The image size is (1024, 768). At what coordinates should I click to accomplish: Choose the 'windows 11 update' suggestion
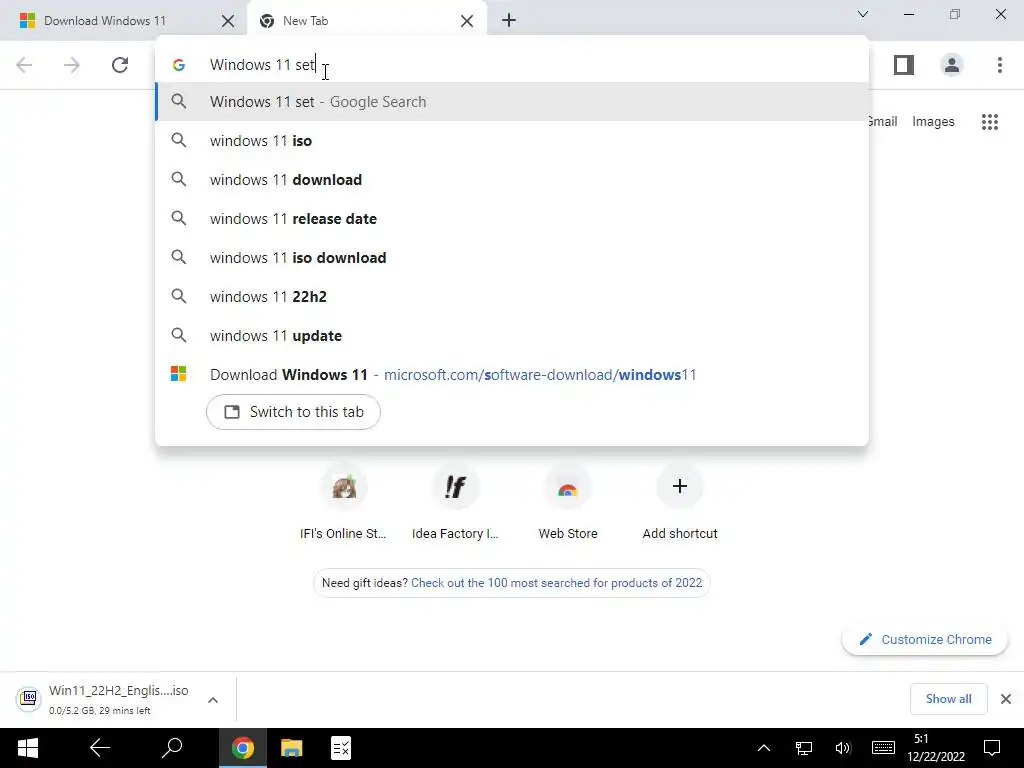(x=511, y=336)
